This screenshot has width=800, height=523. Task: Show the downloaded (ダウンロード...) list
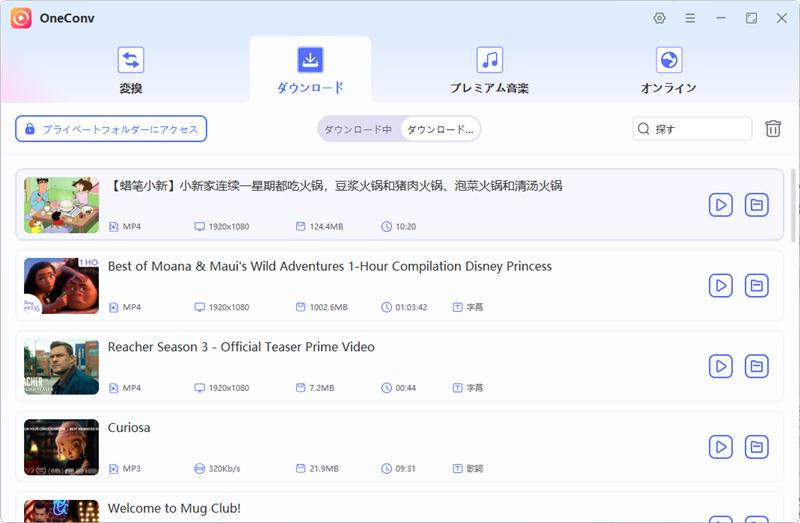click(x=440, y=129)
